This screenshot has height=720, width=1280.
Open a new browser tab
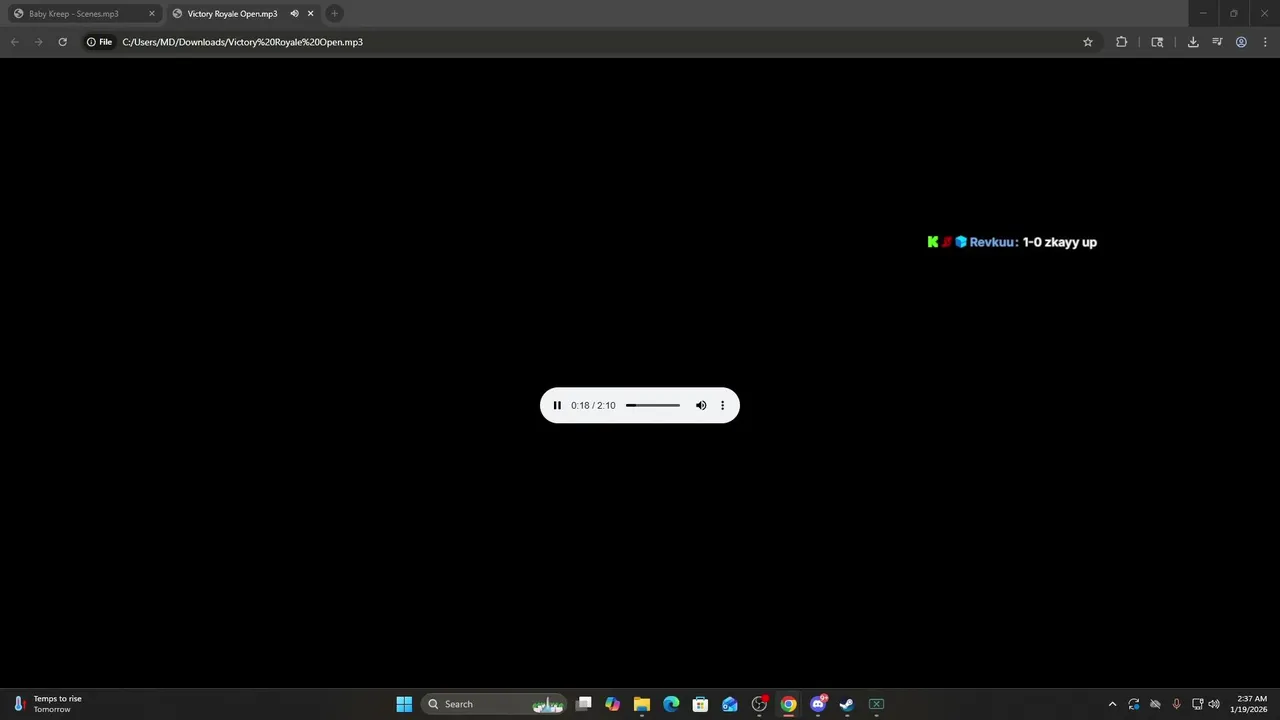tap(335, 14)
